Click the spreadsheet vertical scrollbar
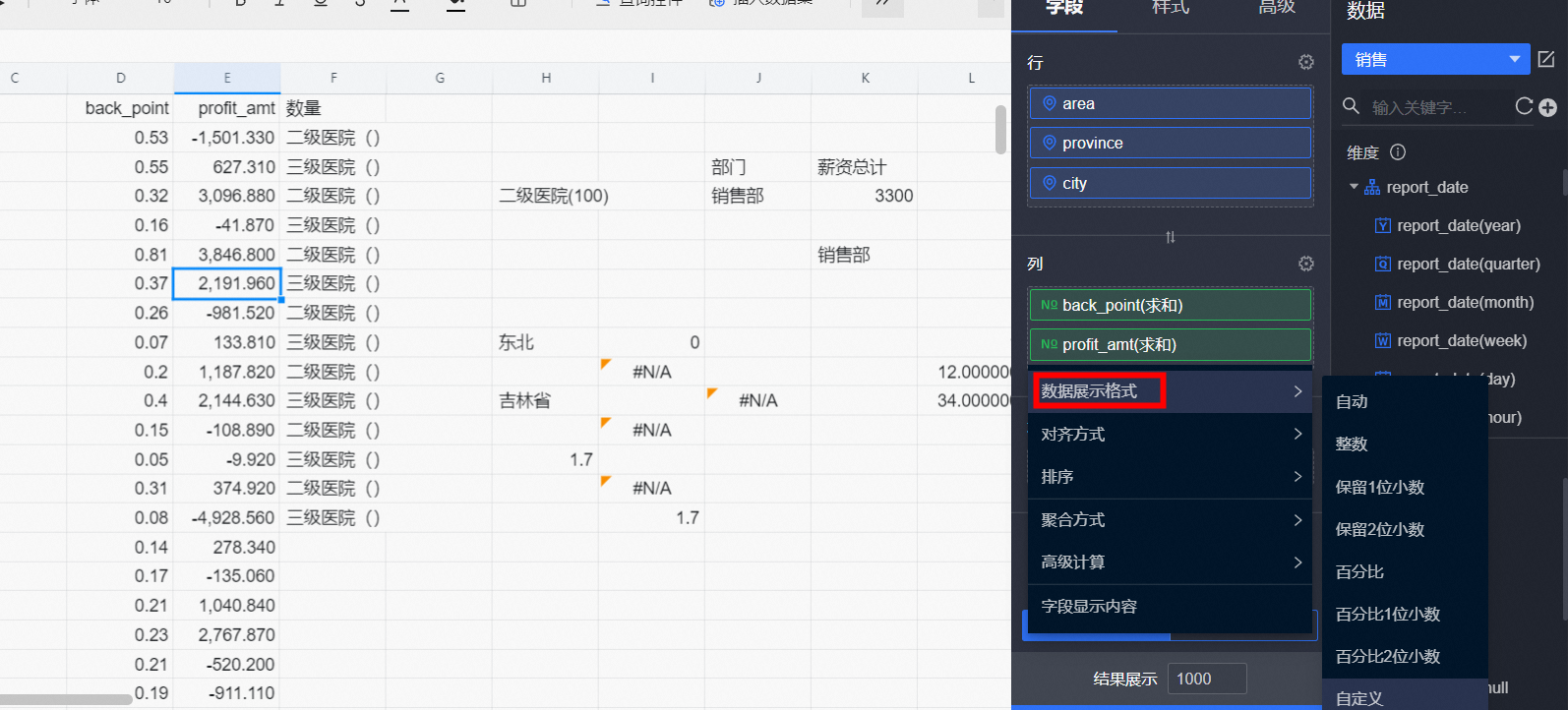The image size is (1568, 710). click(x=1000, y=130)
